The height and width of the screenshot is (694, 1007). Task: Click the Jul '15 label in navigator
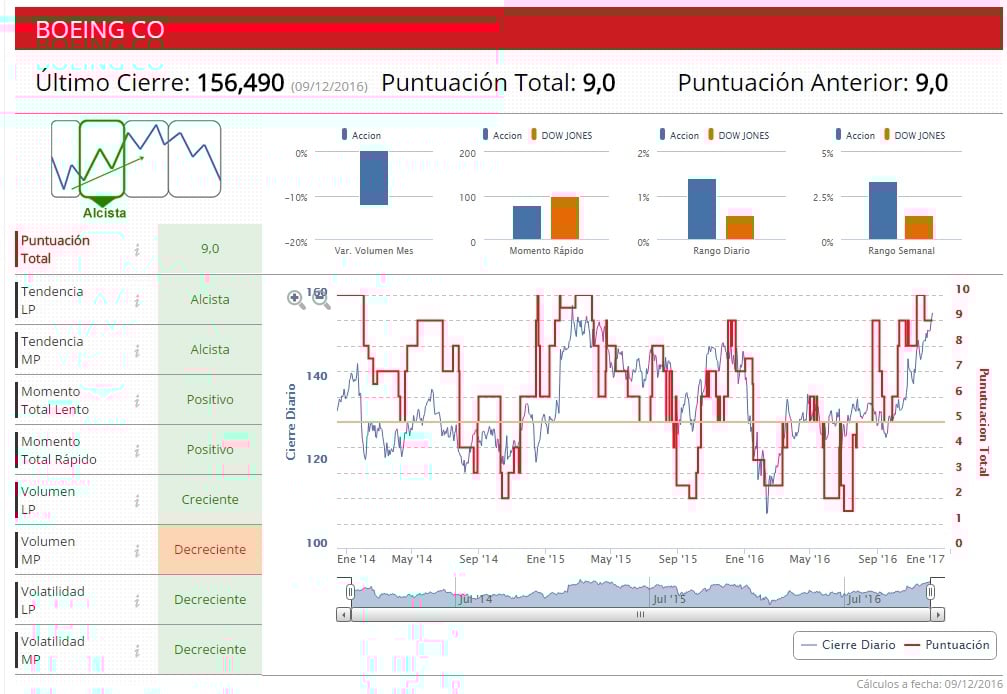coord(669,599)
